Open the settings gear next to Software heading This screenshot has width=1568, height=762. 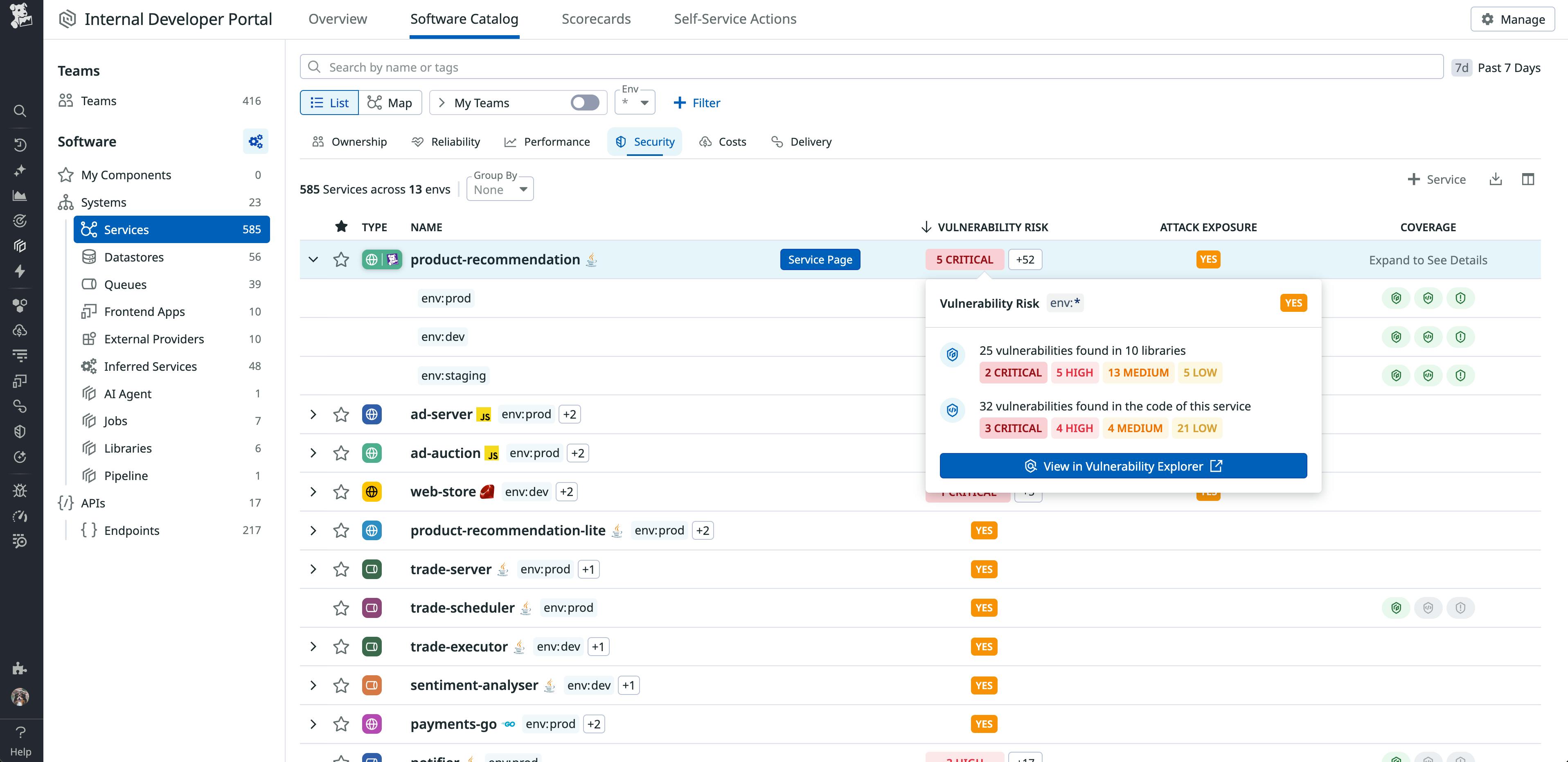(x=255, y=141)
